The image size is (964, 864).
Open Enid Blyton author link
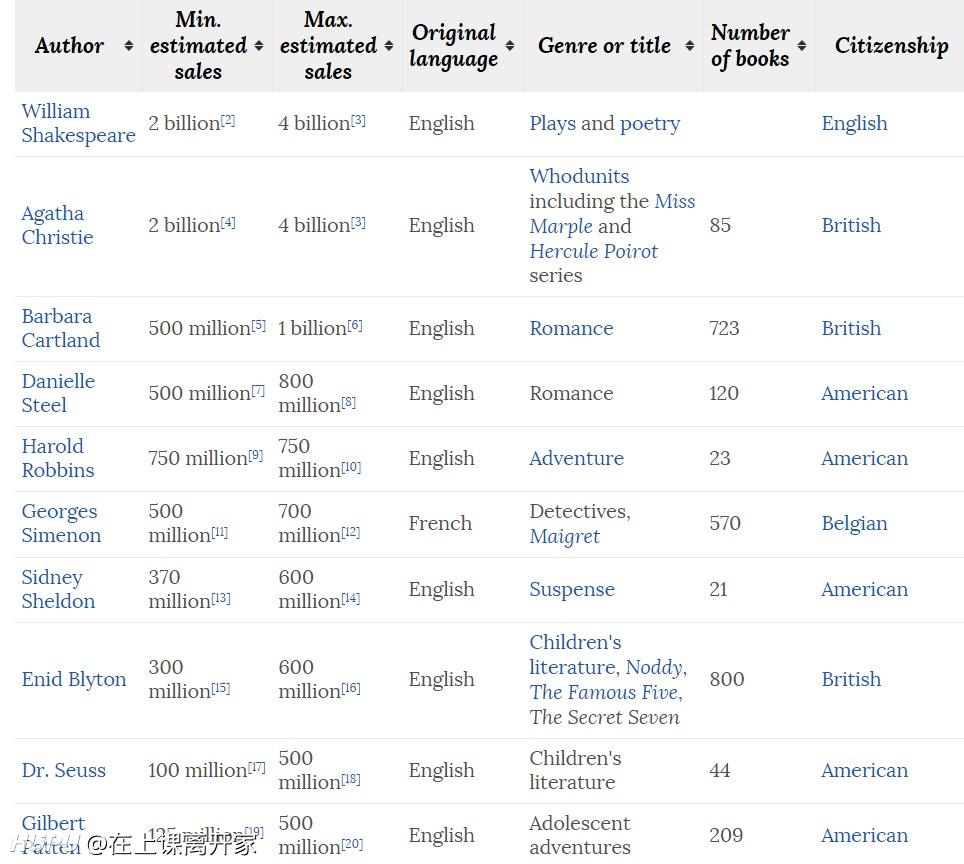(74, 679)
